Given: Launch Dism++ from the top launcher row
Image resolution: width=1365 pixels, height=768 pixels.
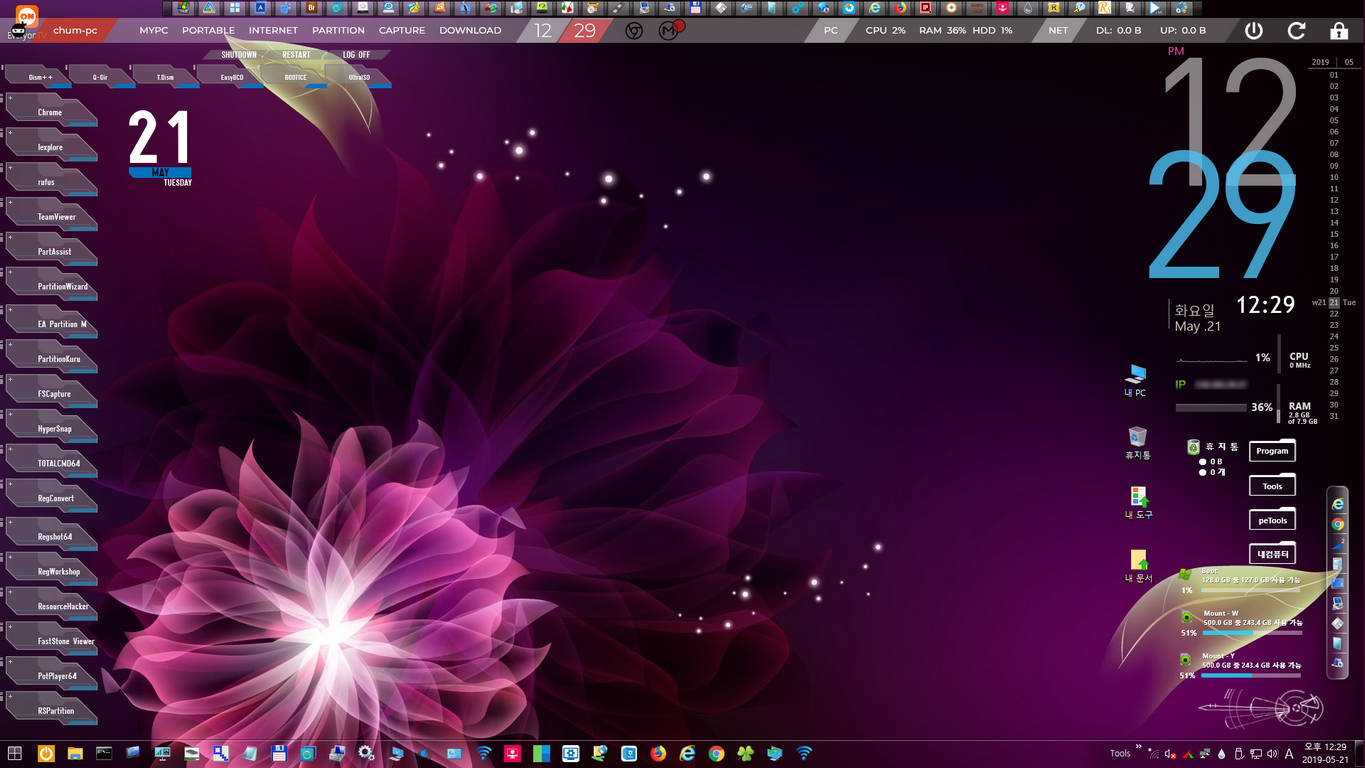Looking at the screenshot, I should tap(40, 76).
